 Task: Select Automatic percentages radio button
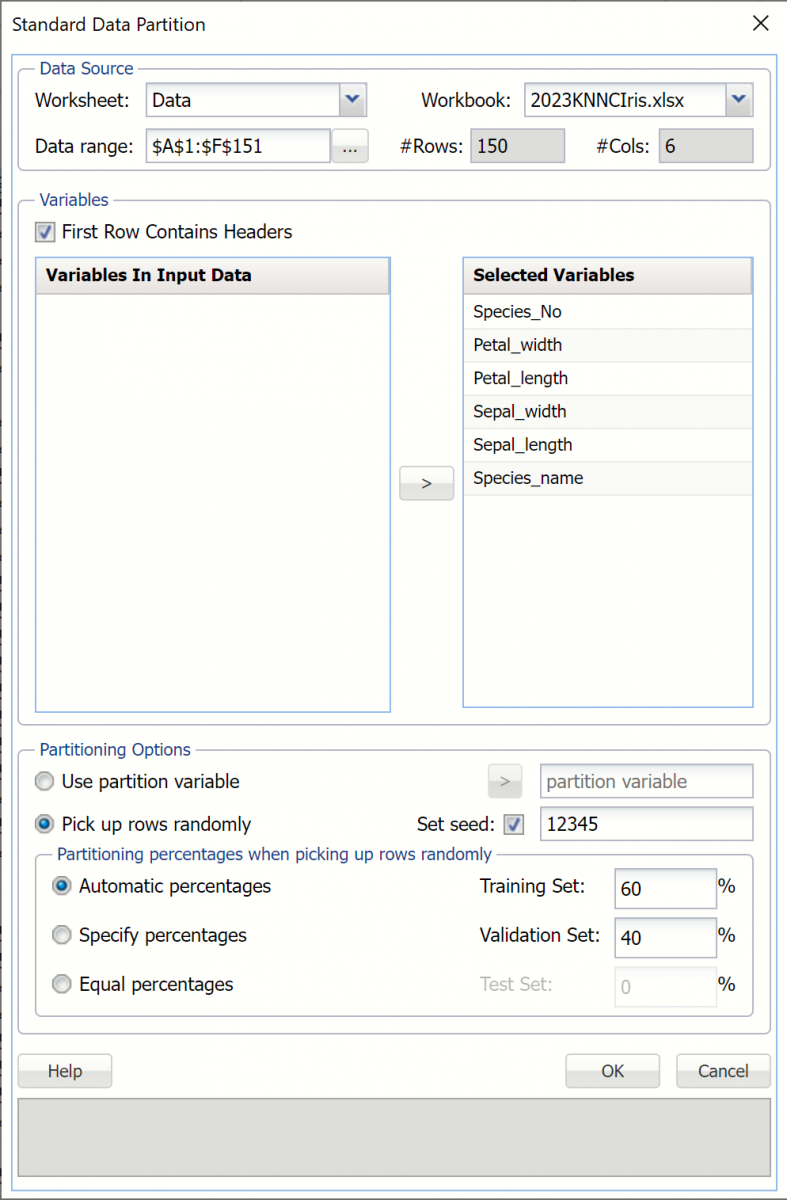(x=62, y=886)
